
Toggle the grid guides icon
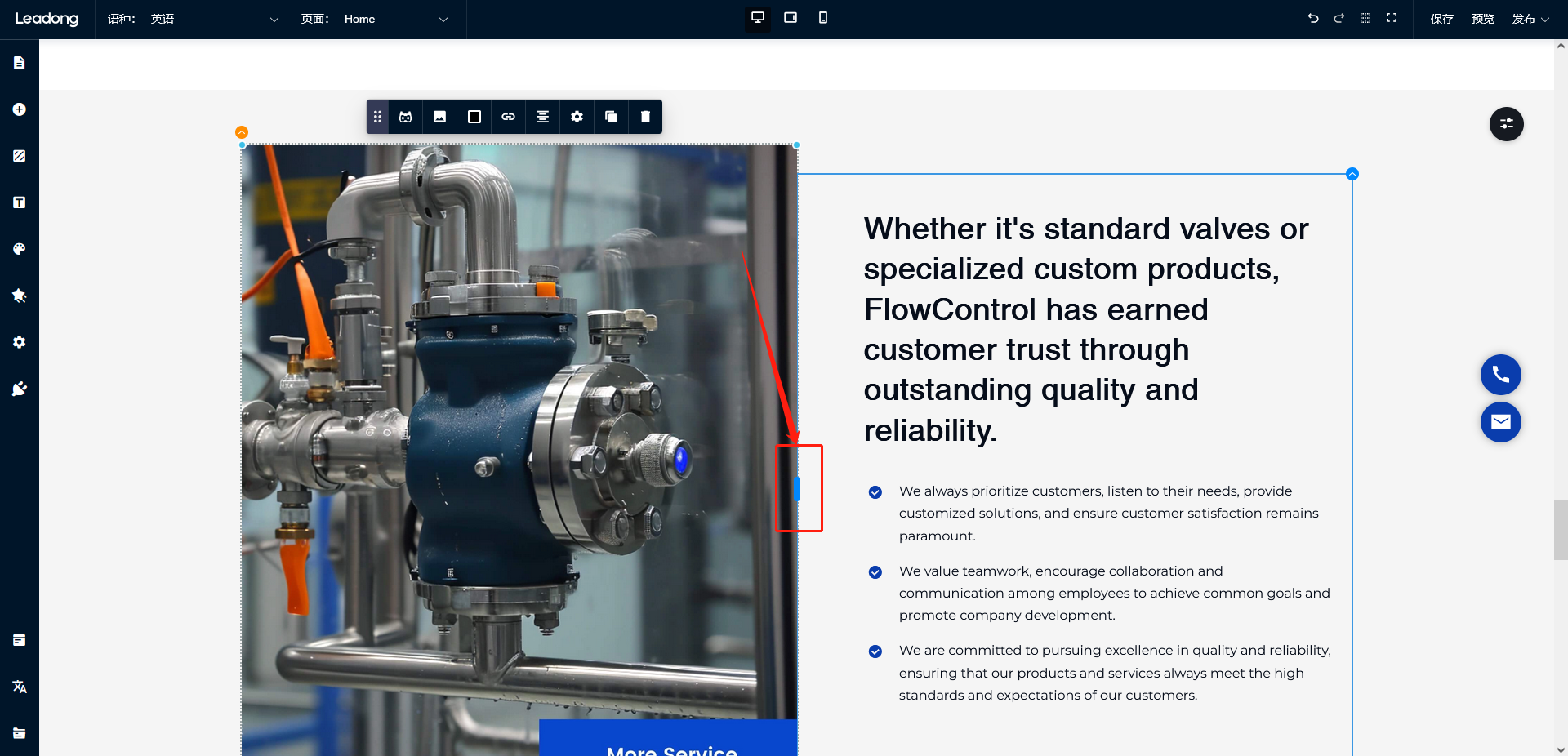click(1365, 18)
